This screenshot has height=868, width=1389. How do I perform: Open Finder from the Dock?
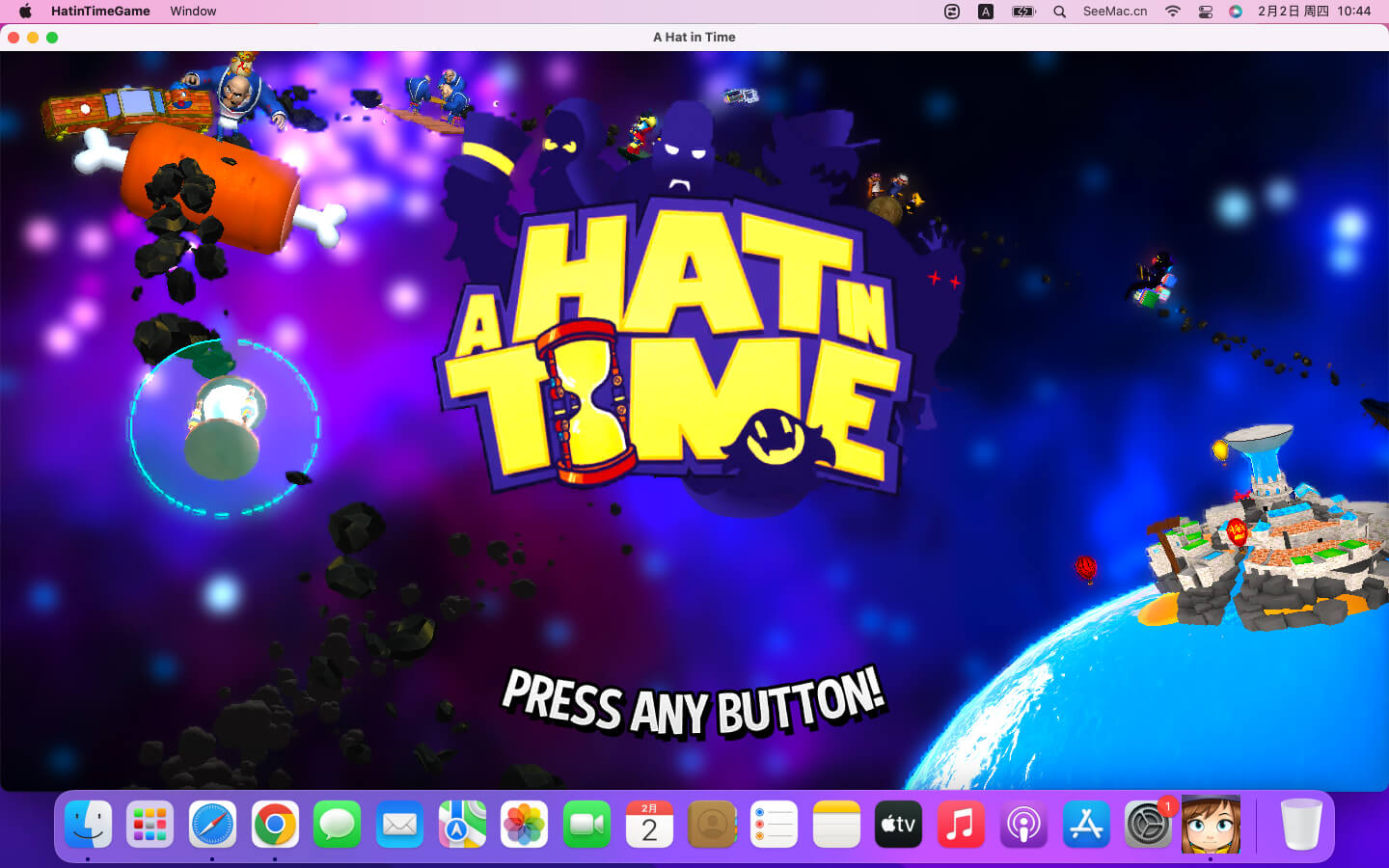click(89, 825)
